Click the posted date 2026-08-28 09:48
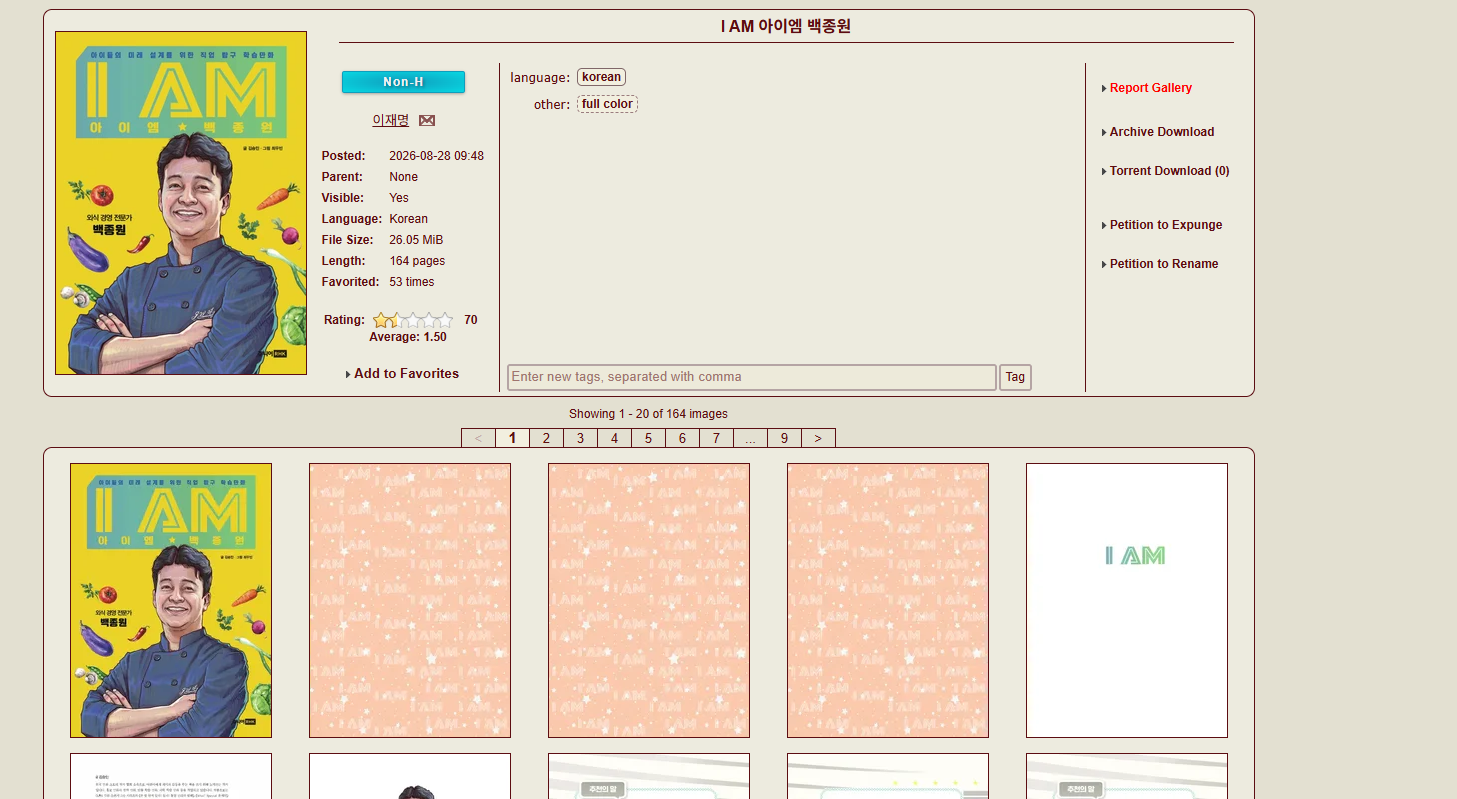Image resolution: width=1457 pixels, height=799 pixels. 436,156
